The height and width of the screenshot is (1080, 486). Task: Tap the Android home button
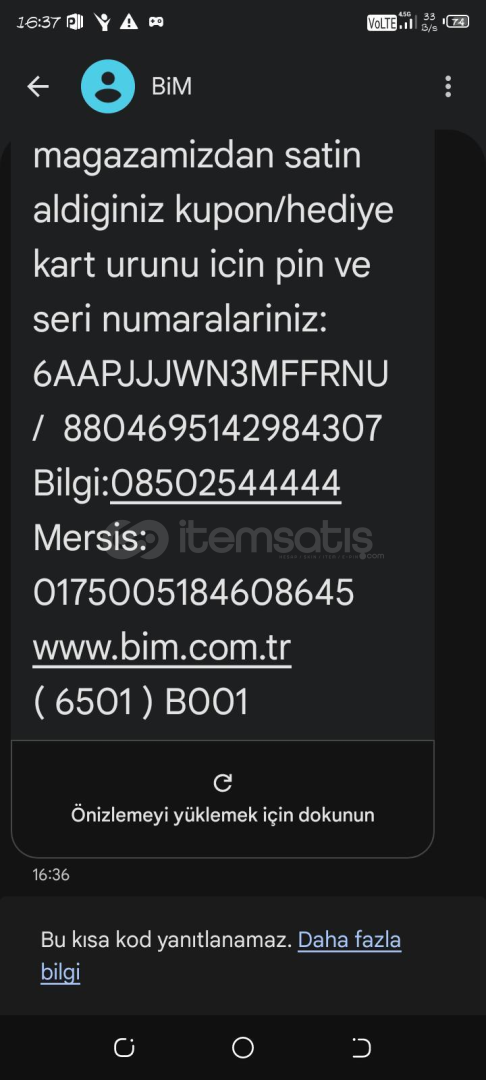click(243, 1048)
